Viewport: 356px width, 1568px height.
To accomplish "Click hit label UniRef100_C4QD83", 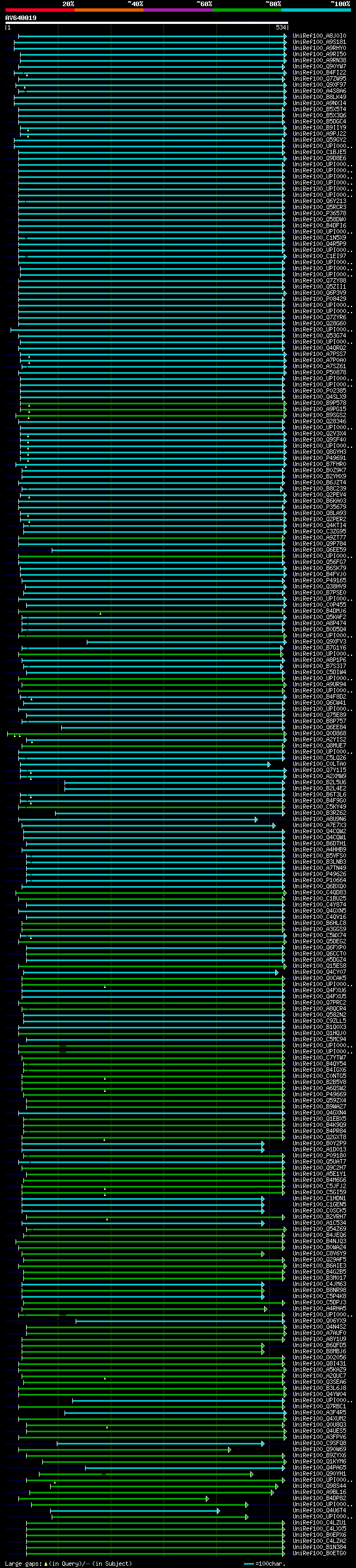I will pyautogui.click(x=319, y=892).
